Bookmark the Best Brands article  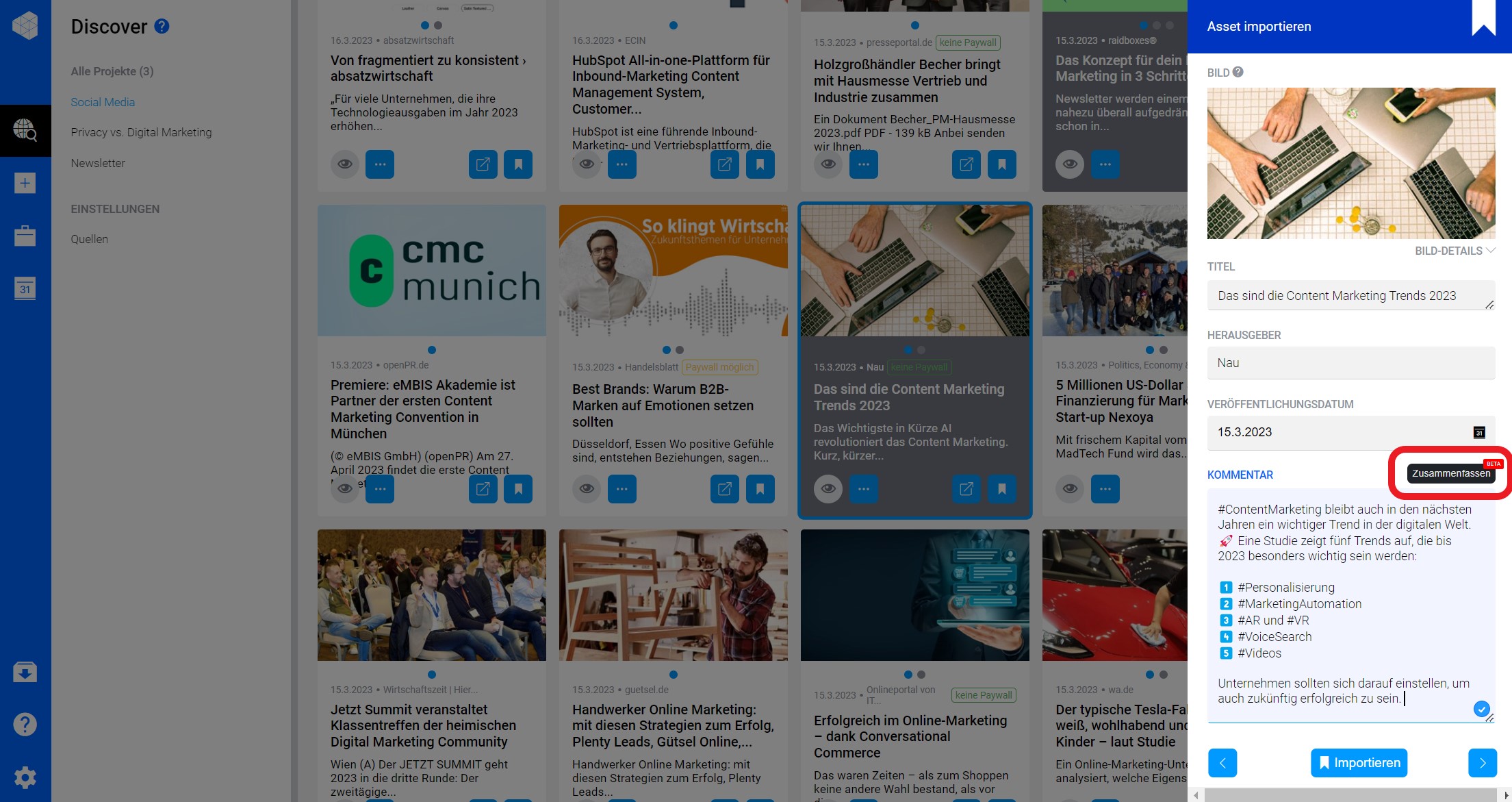click(760, 489)
